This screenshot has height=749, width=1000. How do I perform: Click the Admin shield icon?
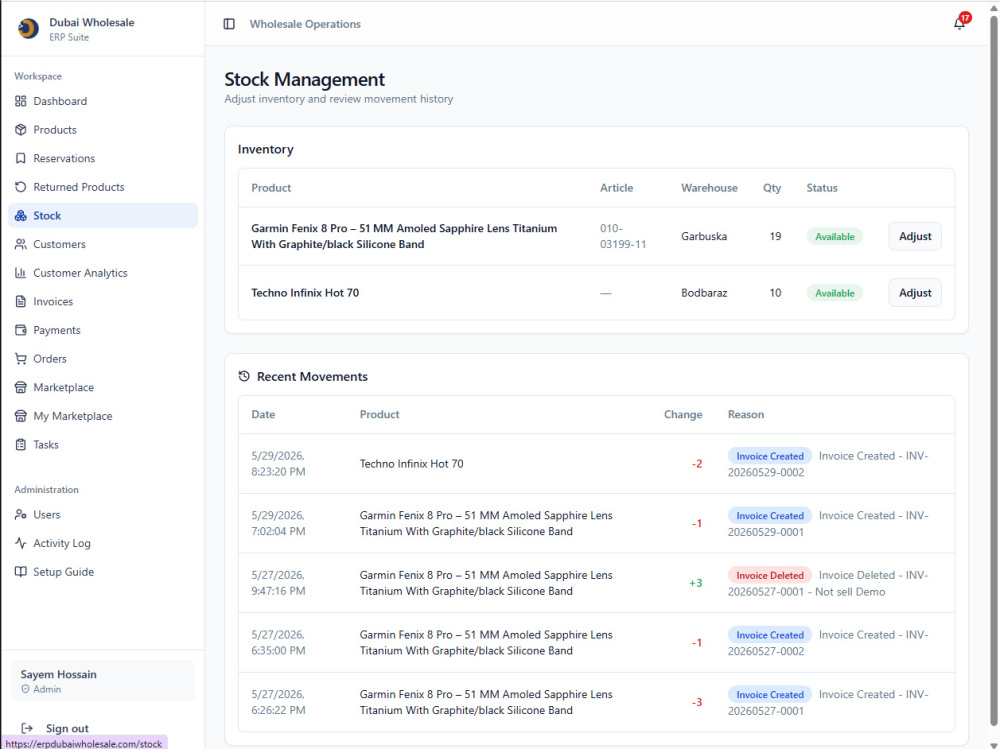pos(26,689)
